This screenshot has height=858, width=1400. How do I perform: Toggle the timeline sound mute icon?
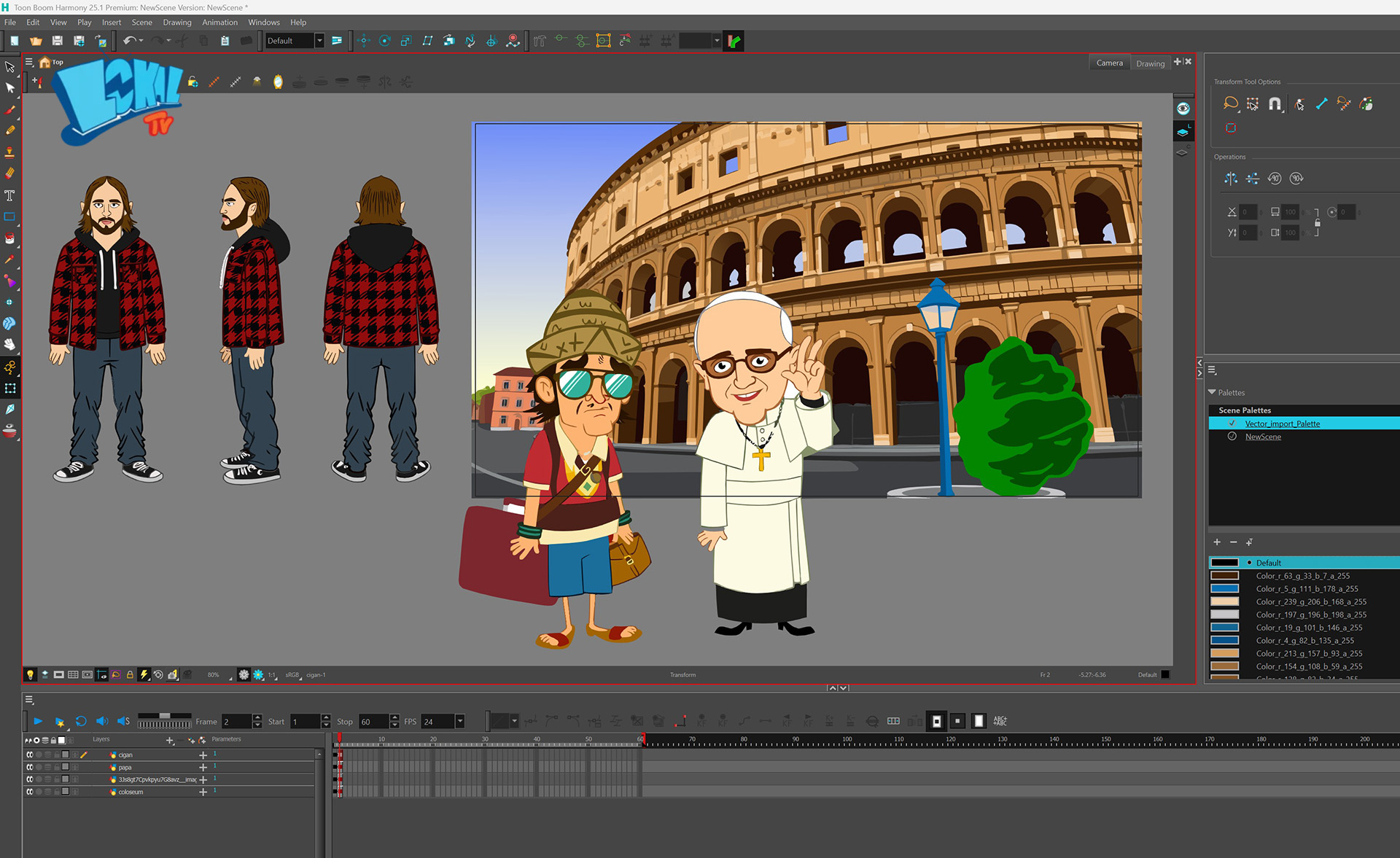click(x=102, y=721)
